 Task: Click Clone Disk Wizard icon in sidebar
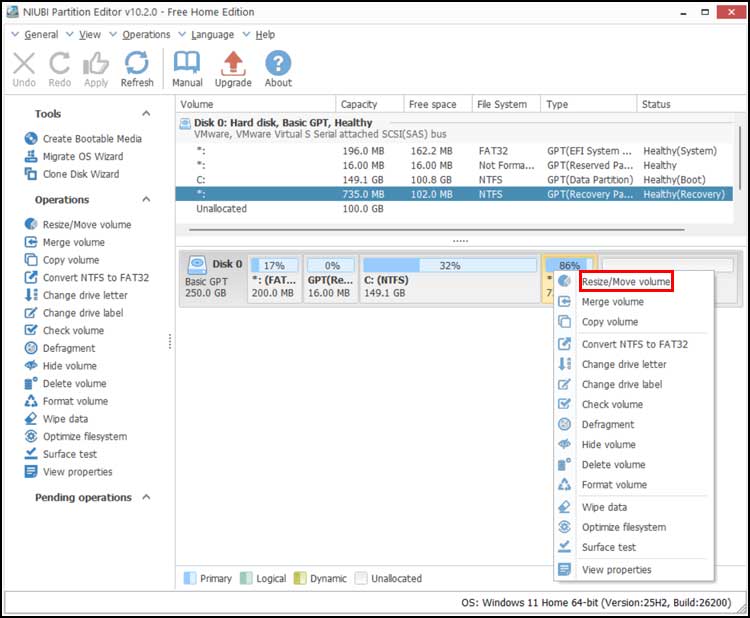(x=31, y=174)
